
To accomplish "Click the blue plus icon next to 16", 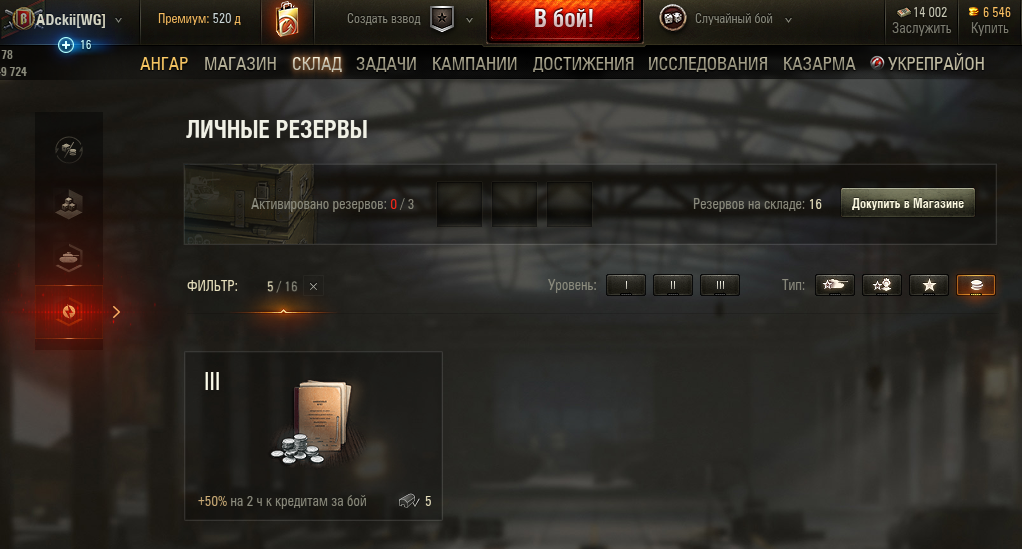I will (66, 45).
